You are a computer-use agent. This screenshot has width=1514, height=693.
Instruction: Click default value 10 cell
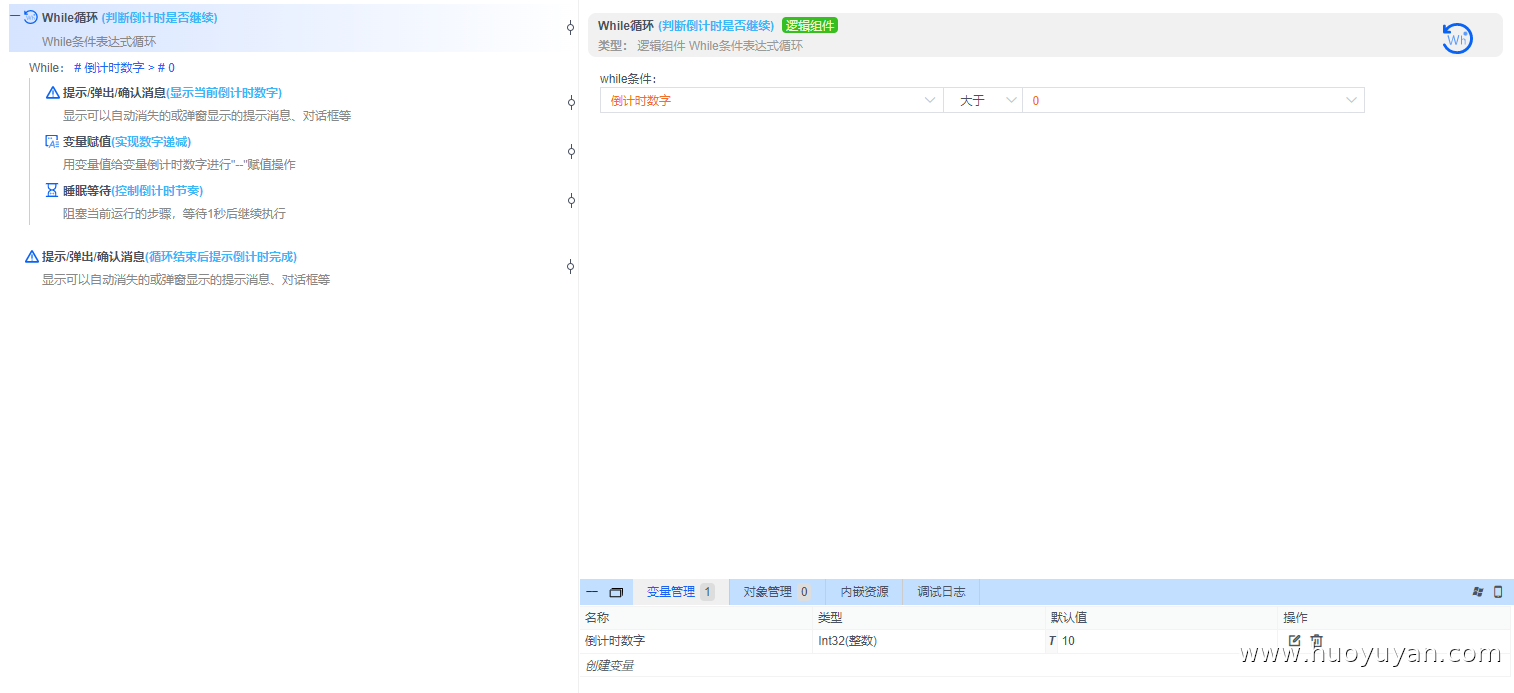click(1161, 641)
